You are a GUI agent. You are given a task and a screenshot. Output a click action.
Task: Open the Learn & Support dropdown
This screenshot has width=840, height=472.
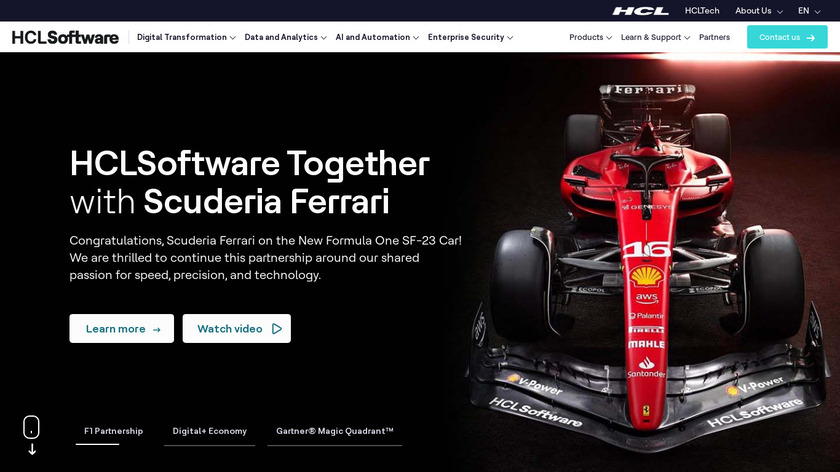click(655, 37)
